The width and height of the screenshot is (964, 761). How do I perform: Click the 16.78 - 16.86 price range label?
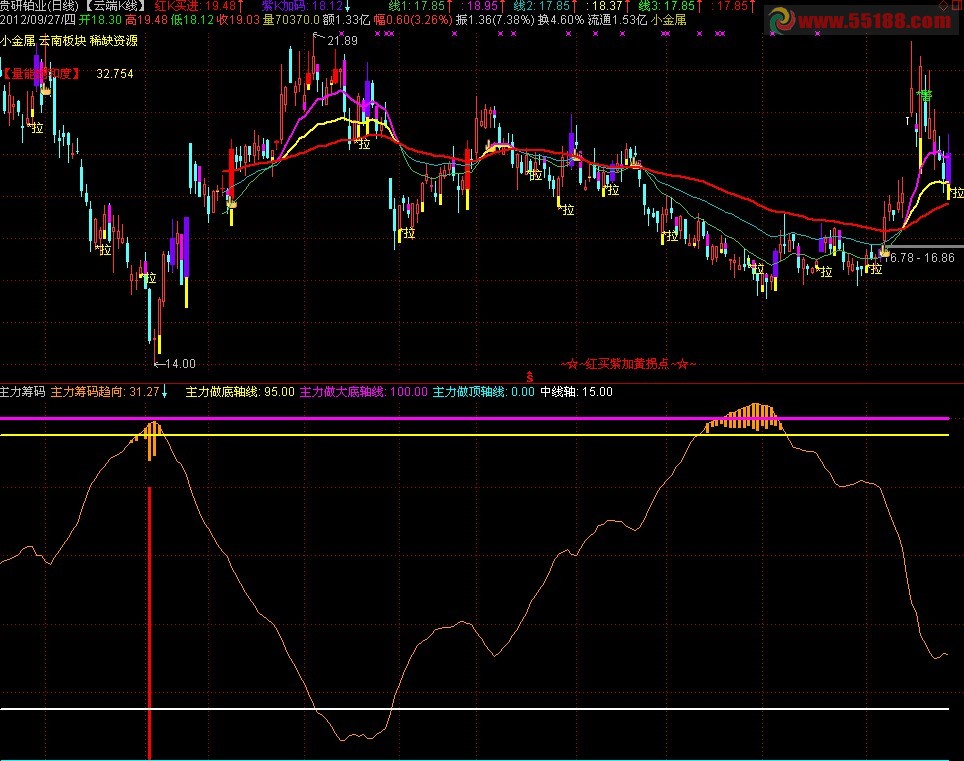(921, 258)
